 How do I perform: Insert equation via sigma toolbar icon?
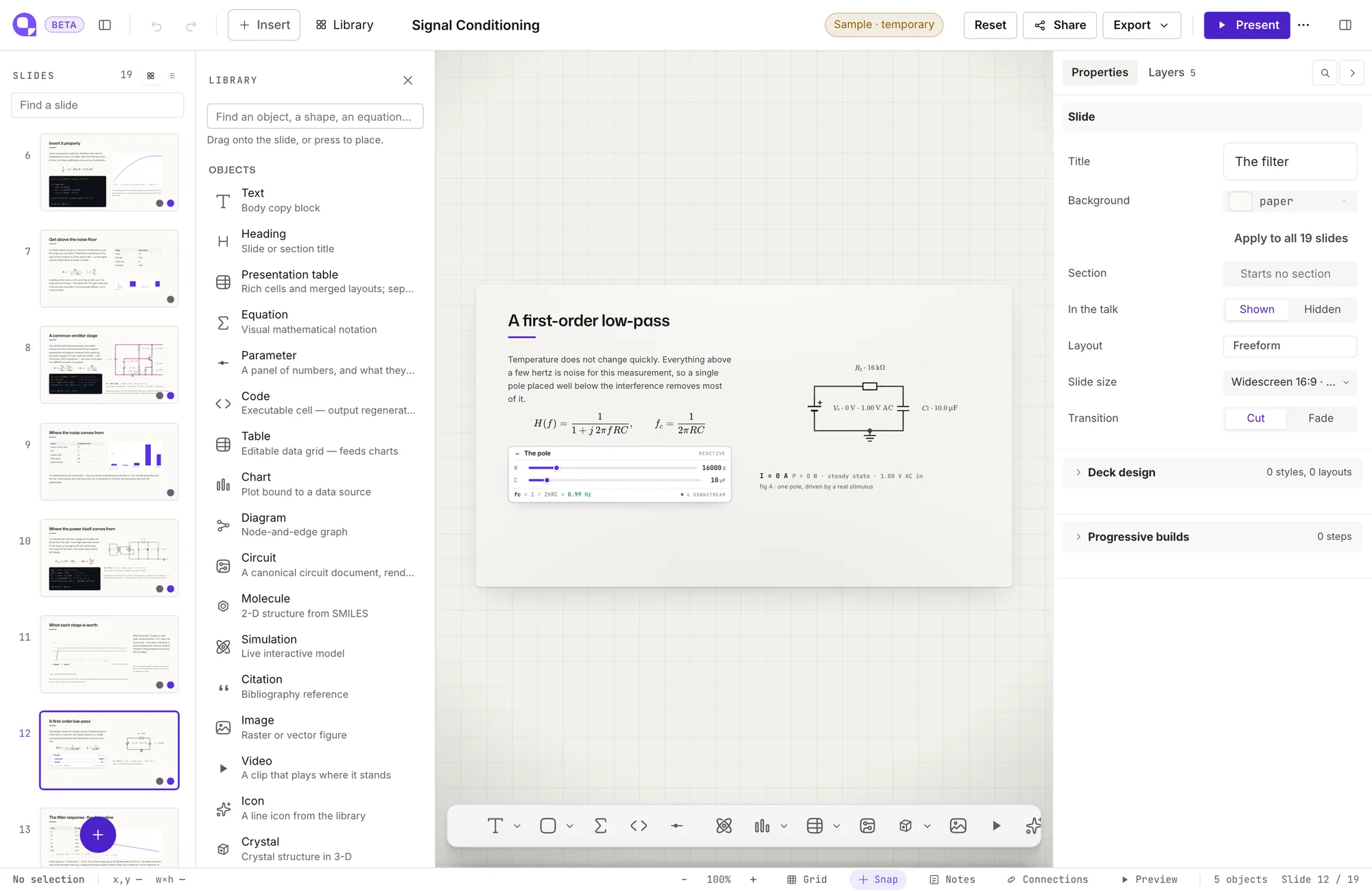(600, 826)
